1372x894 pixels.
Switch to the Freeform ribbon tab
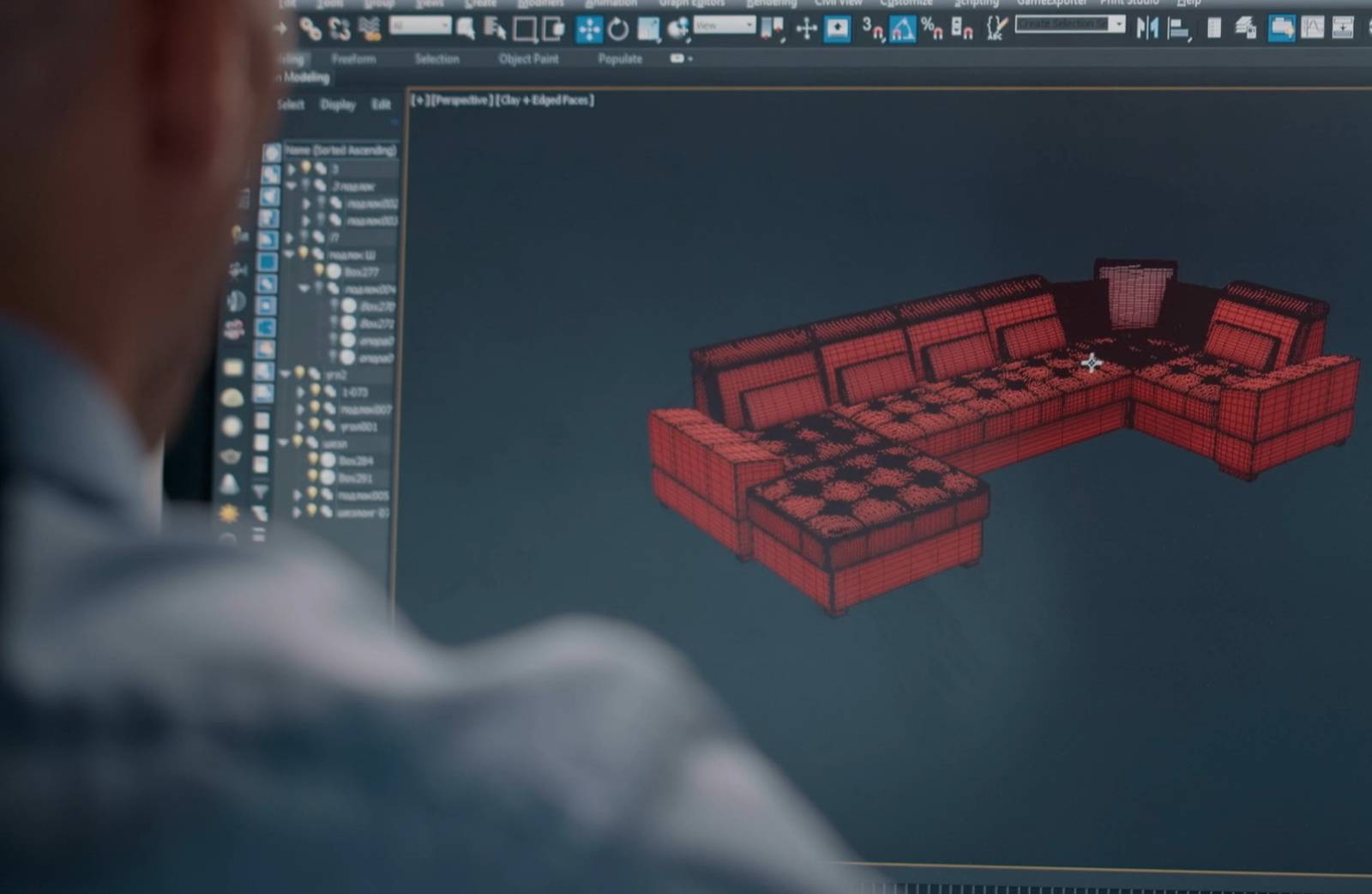pyautogui.click(x=353, y=58)
